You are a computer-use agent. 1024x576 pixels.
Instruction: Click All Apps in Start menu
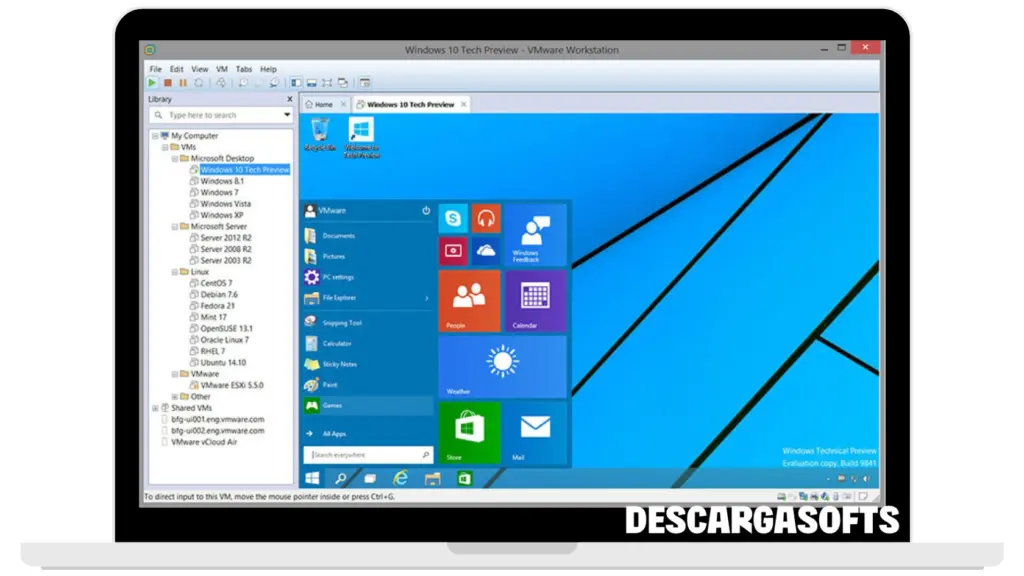coord(334,433)
